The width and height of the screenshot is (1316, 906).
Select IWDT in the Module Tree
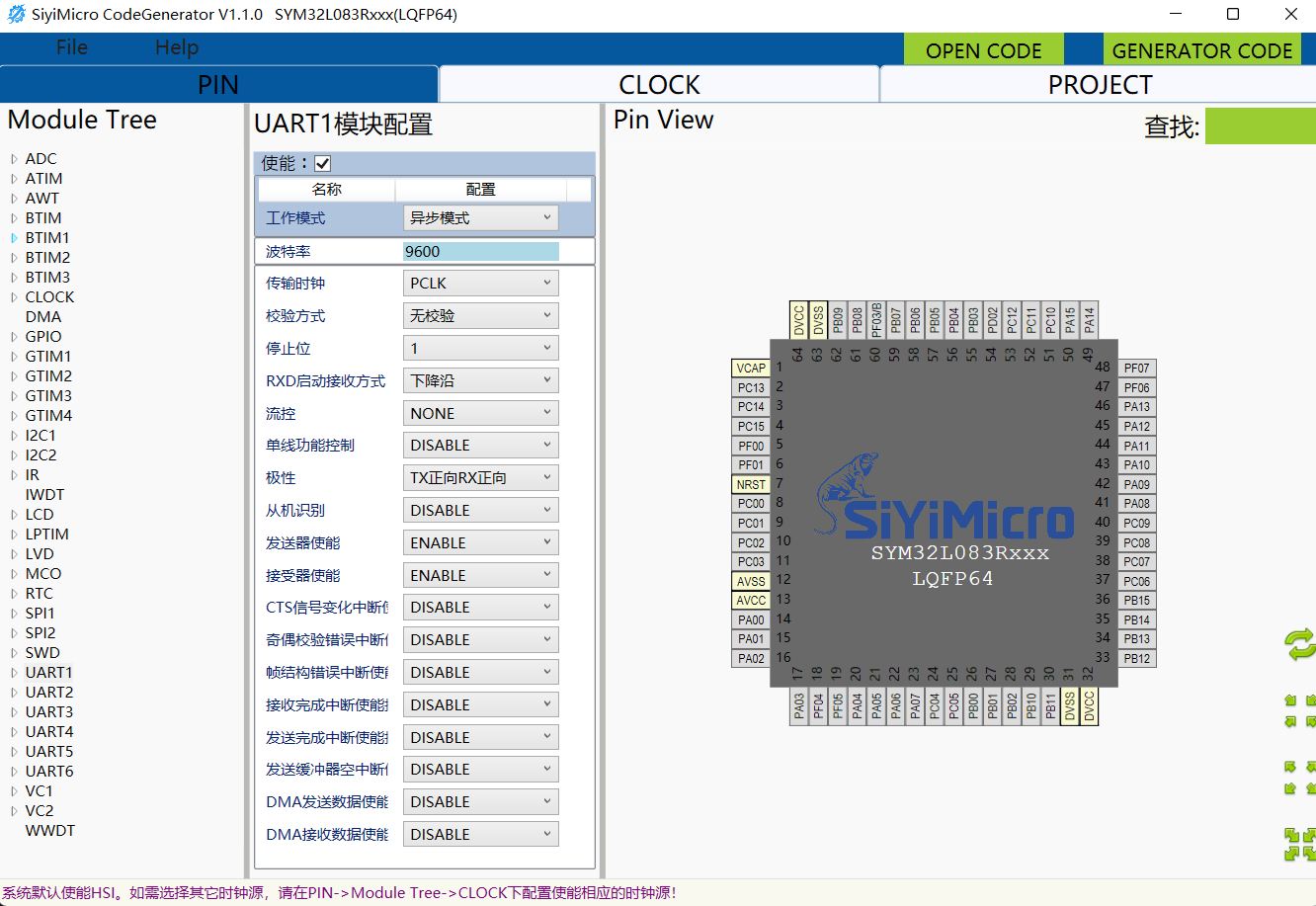(44, 494)
